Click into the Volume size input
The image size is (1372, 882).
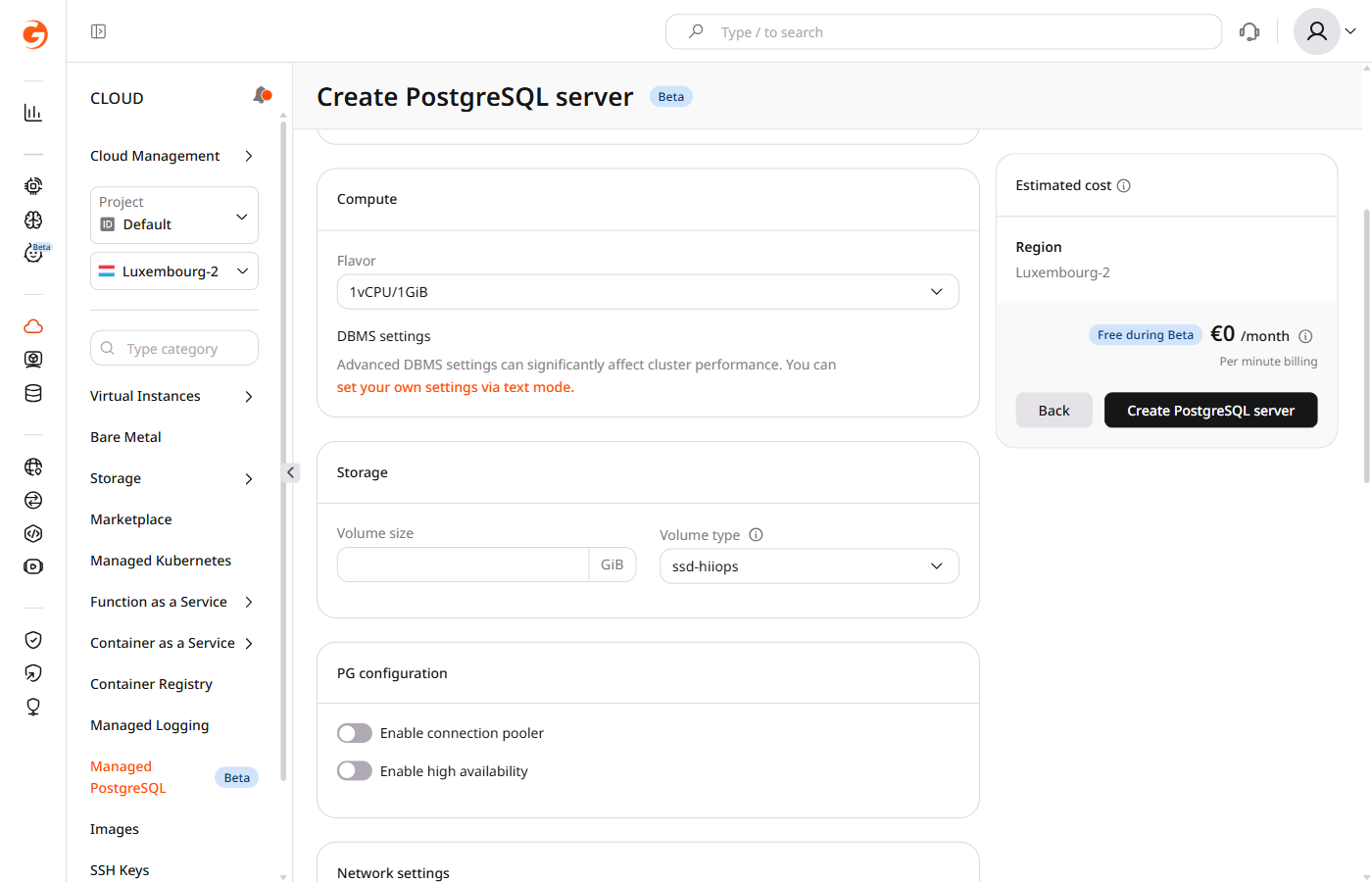[463, 564]
